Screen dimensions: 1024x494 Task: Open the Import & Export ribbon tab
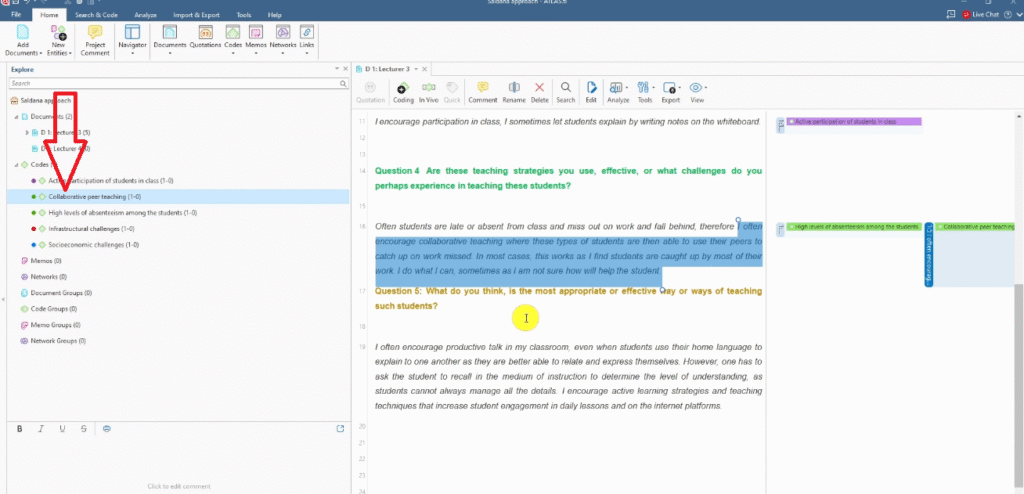coord(195,15)
